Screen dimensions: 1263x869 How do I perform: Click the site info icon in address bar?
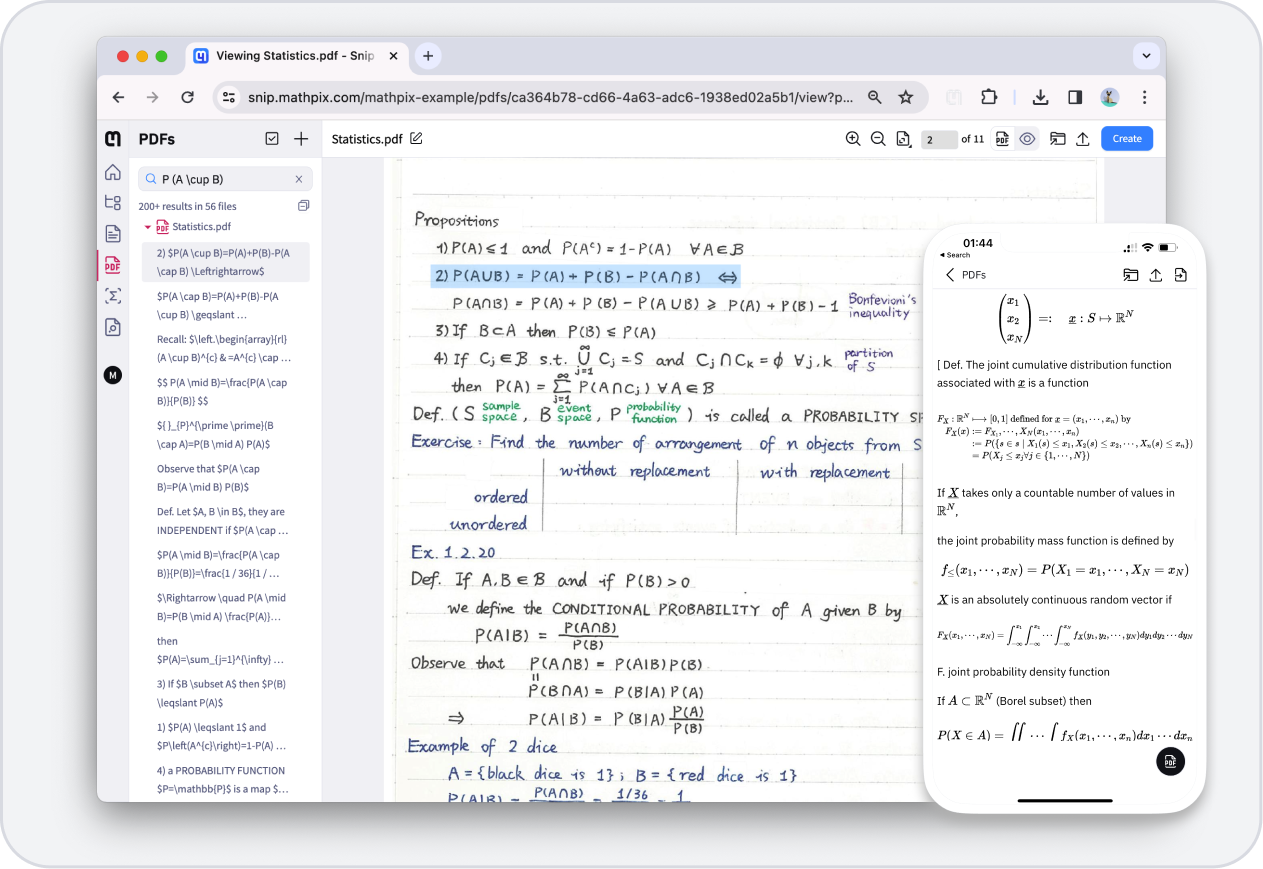229,97
